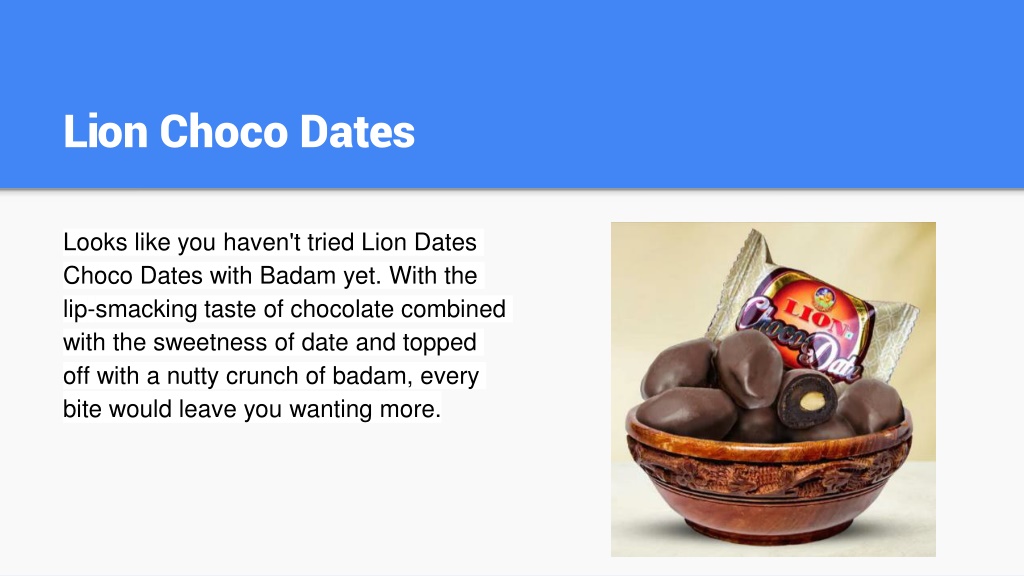The width and height of the screenshot is (1024, 576).
Task: Click the phrase "wanting more." ending the paragraph
Action: pyautogui.click(x=365, y=409)
